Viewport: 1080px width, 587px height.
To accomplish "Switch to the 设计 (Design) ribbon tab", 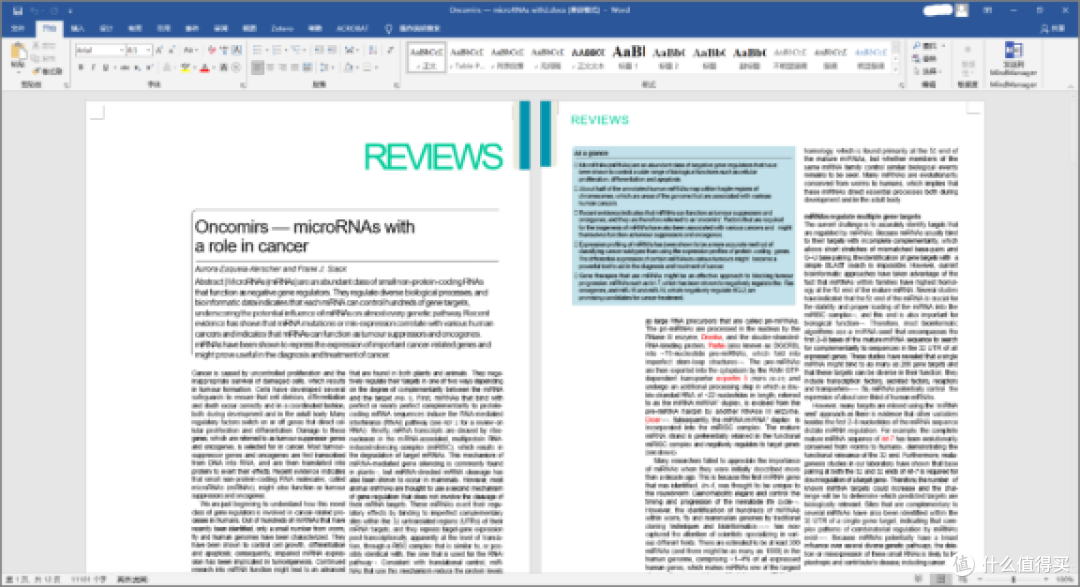I will [x=106, y=28].
